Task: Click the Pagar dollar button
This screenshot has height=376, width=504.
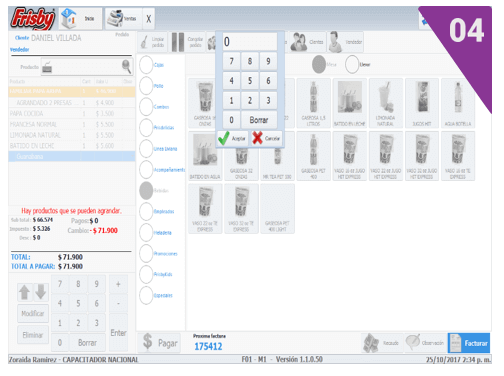Action: coord(159,343)
